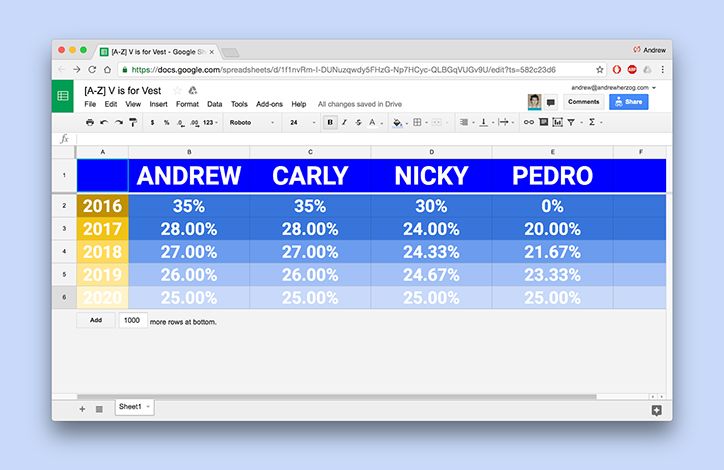Format selection as percent
This screenshot has height=470, width=724.
click(x=166, y=122)
